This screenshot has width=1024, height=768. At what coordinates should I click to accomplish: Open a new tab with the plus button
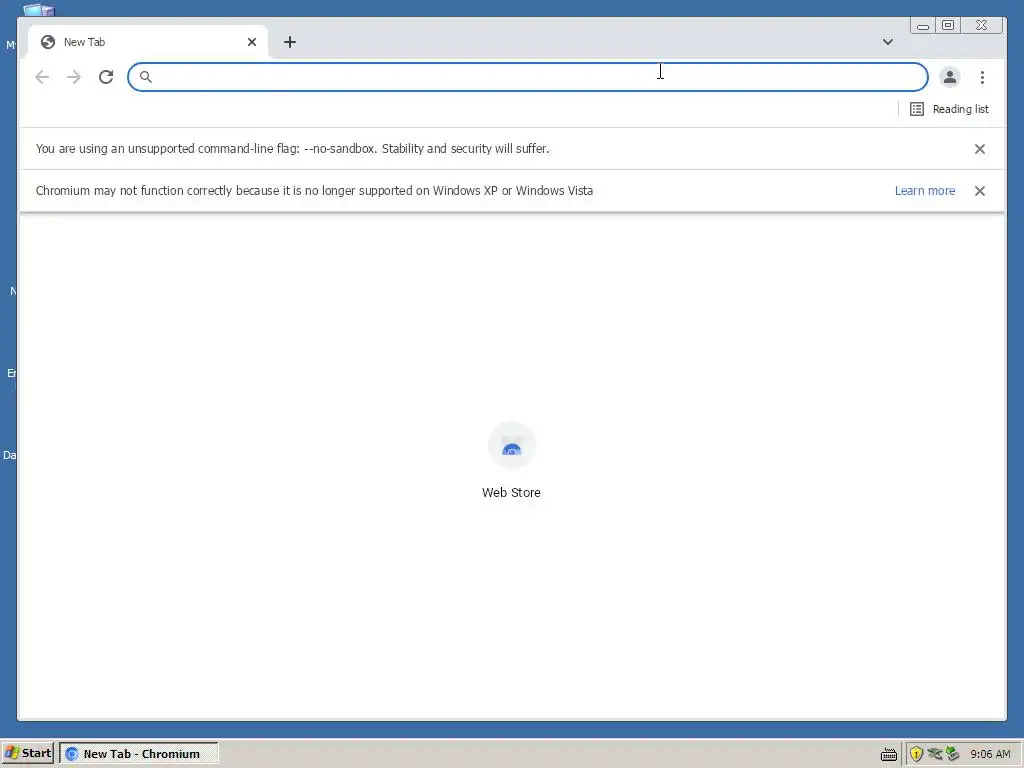click(x=290, y=42)
